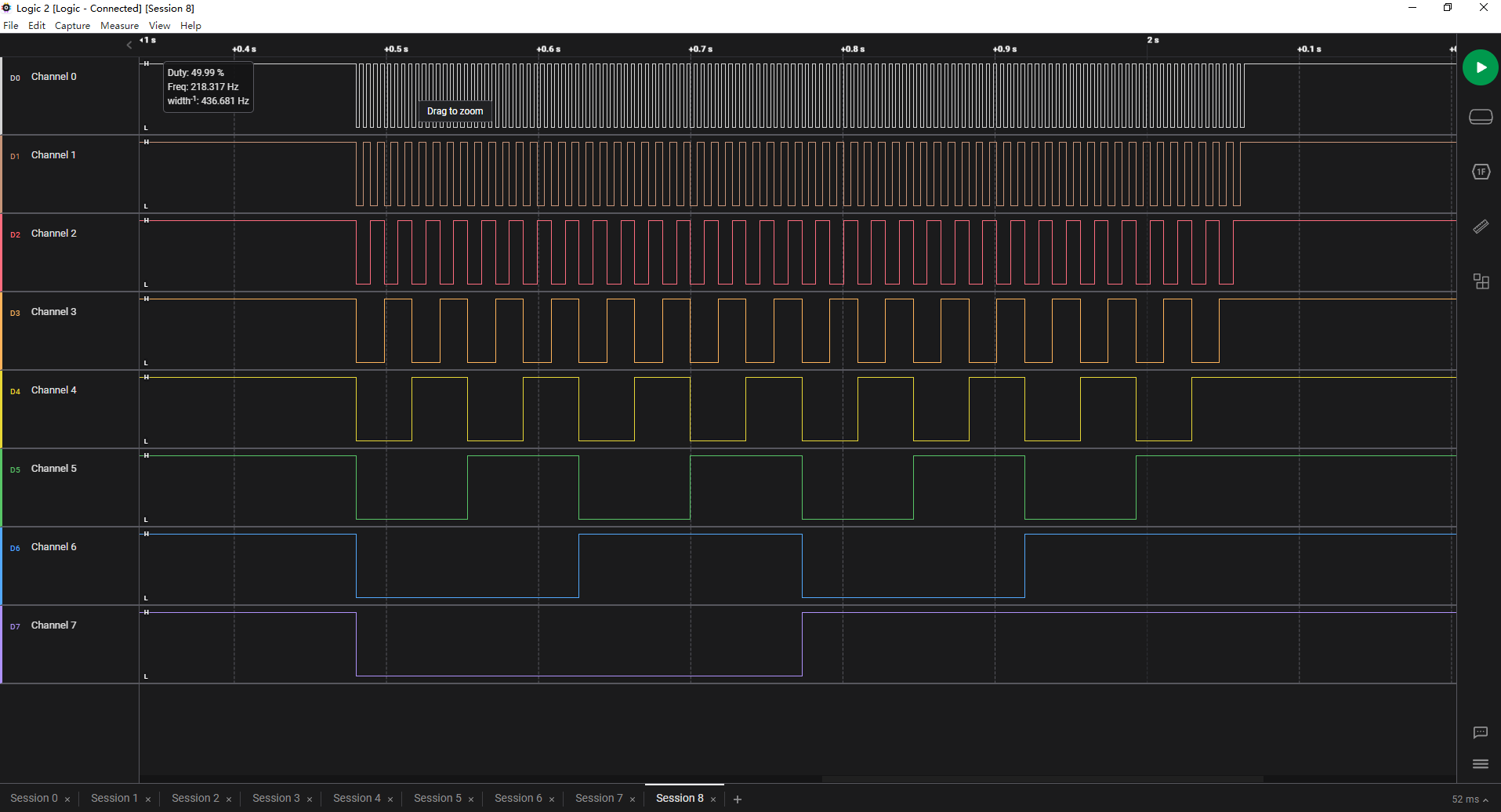The width and height of the screenshot is (1501, 812).
Task: Click the D7 purple channel tag
Action: click(15, 626)
